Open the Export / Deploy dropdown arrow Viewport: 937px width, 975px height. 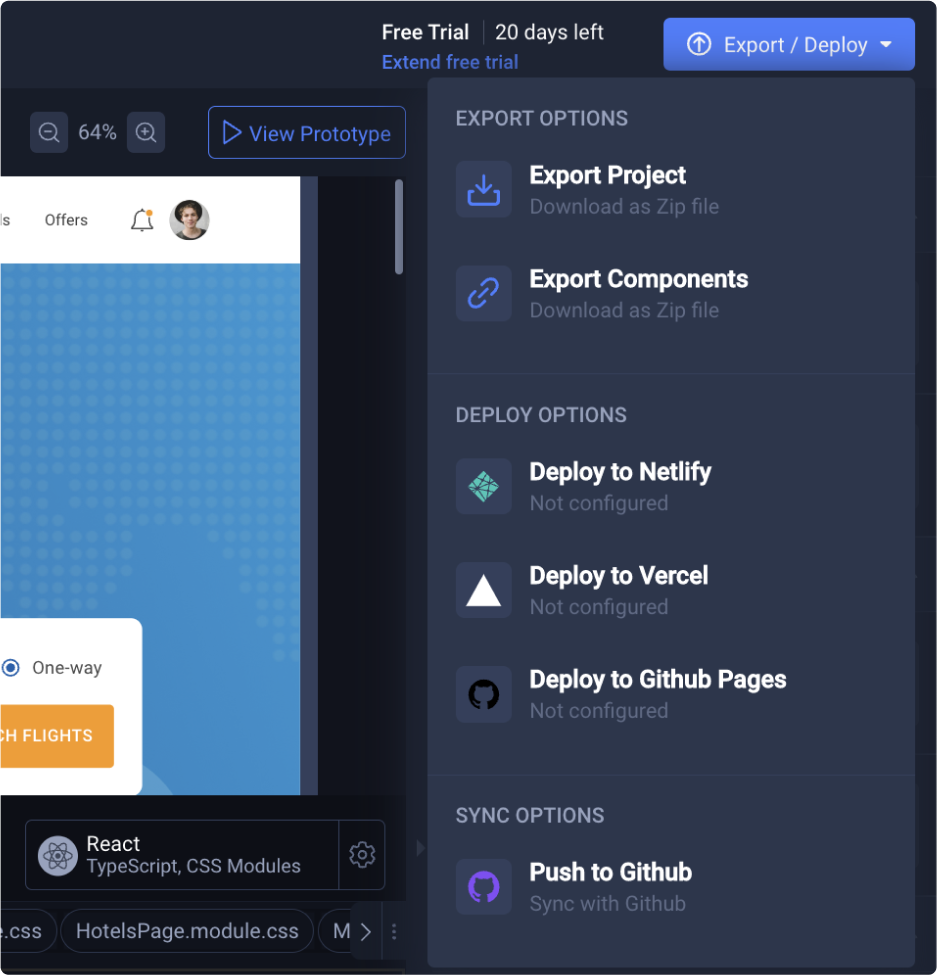coord(884,44)
